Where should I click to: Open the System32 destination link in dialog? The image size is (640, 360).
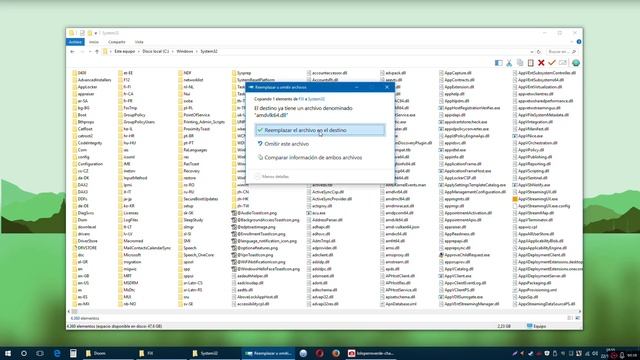316,99
